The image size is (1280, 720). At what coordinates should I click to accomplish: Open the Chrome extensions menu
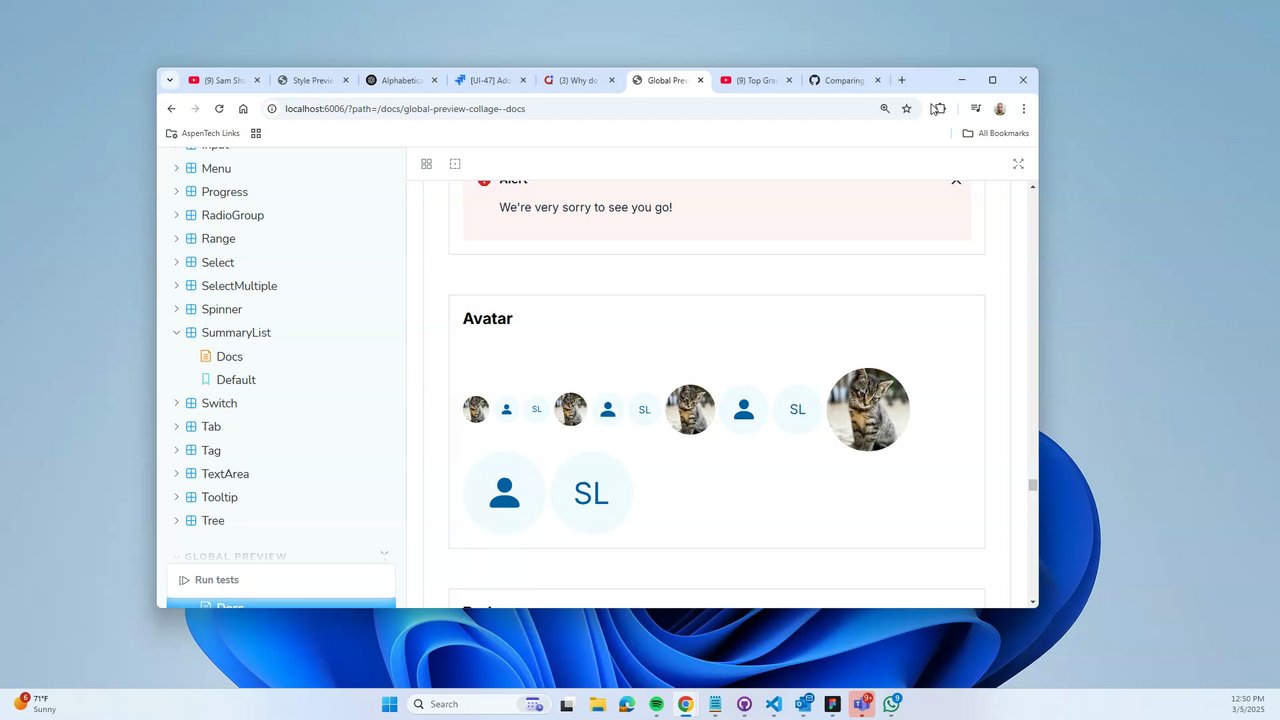click(938, 109)
